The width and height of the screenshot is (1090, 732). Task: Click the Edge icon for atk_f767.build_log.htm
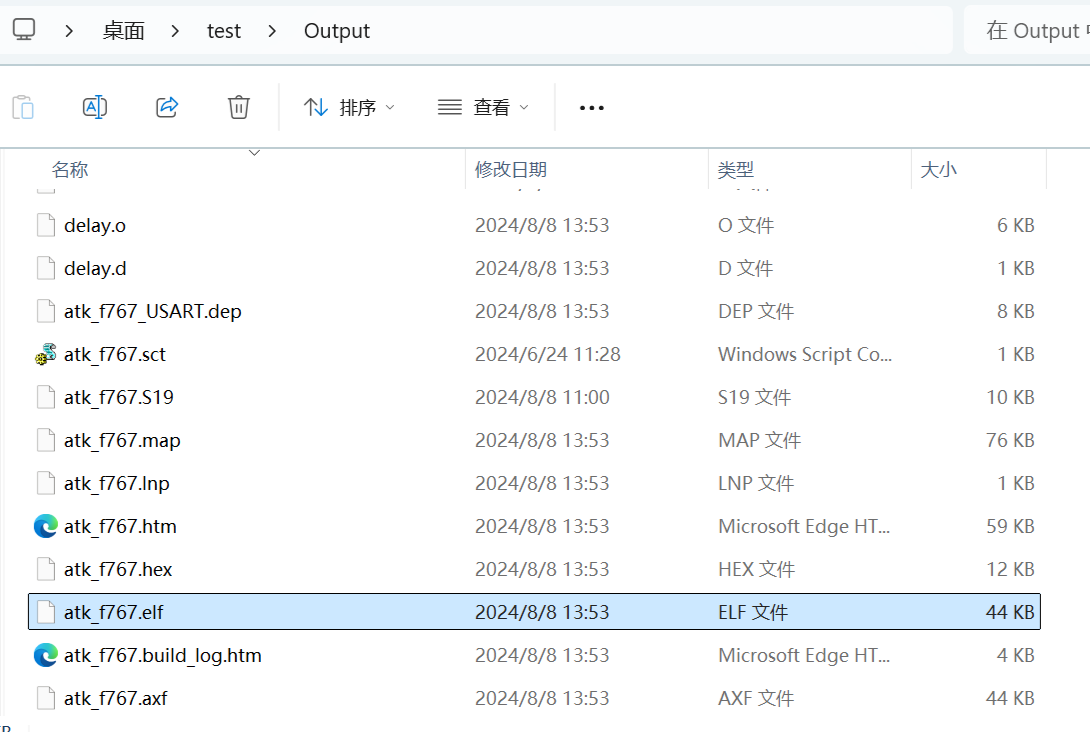[x=45, y=655]
